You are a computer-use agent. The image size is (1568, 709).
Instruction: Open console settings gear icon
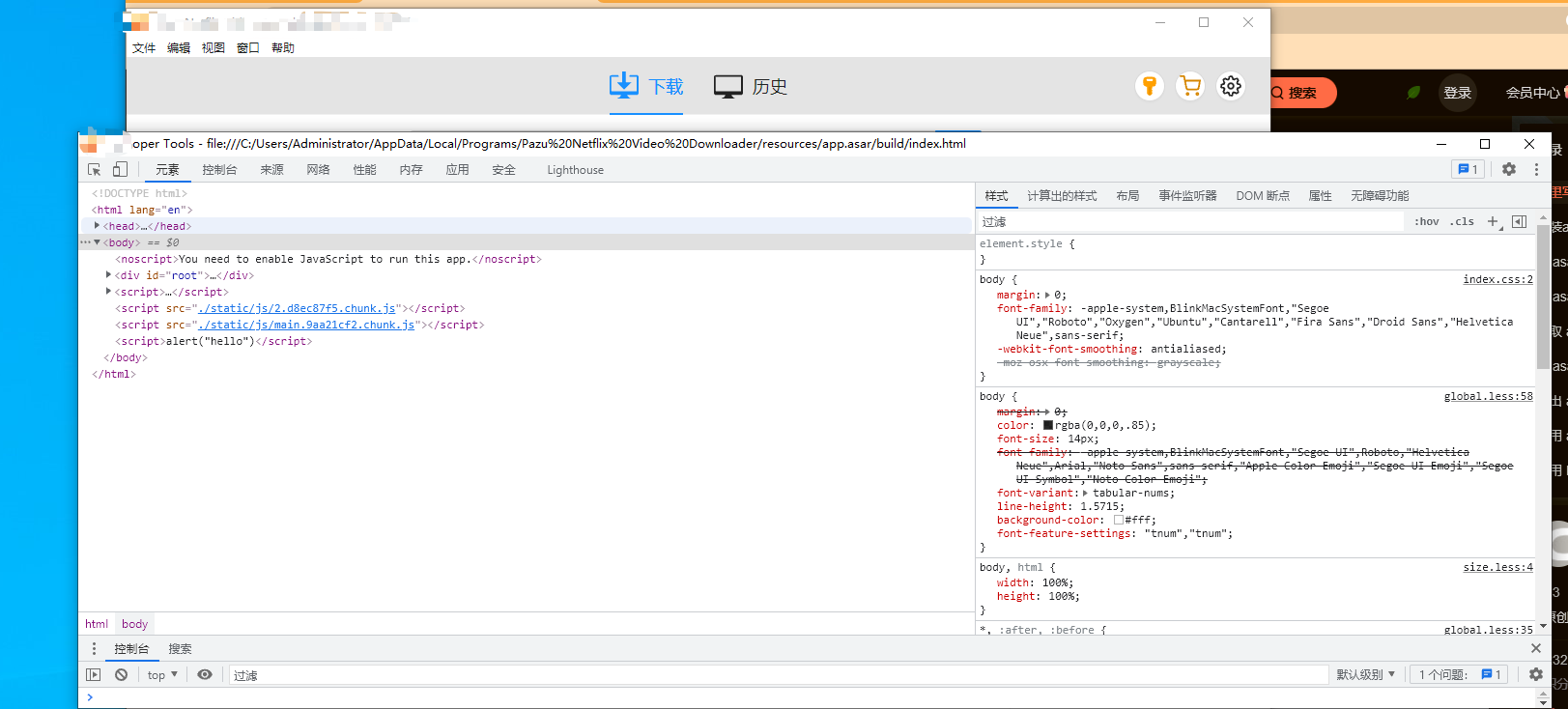1536,674
